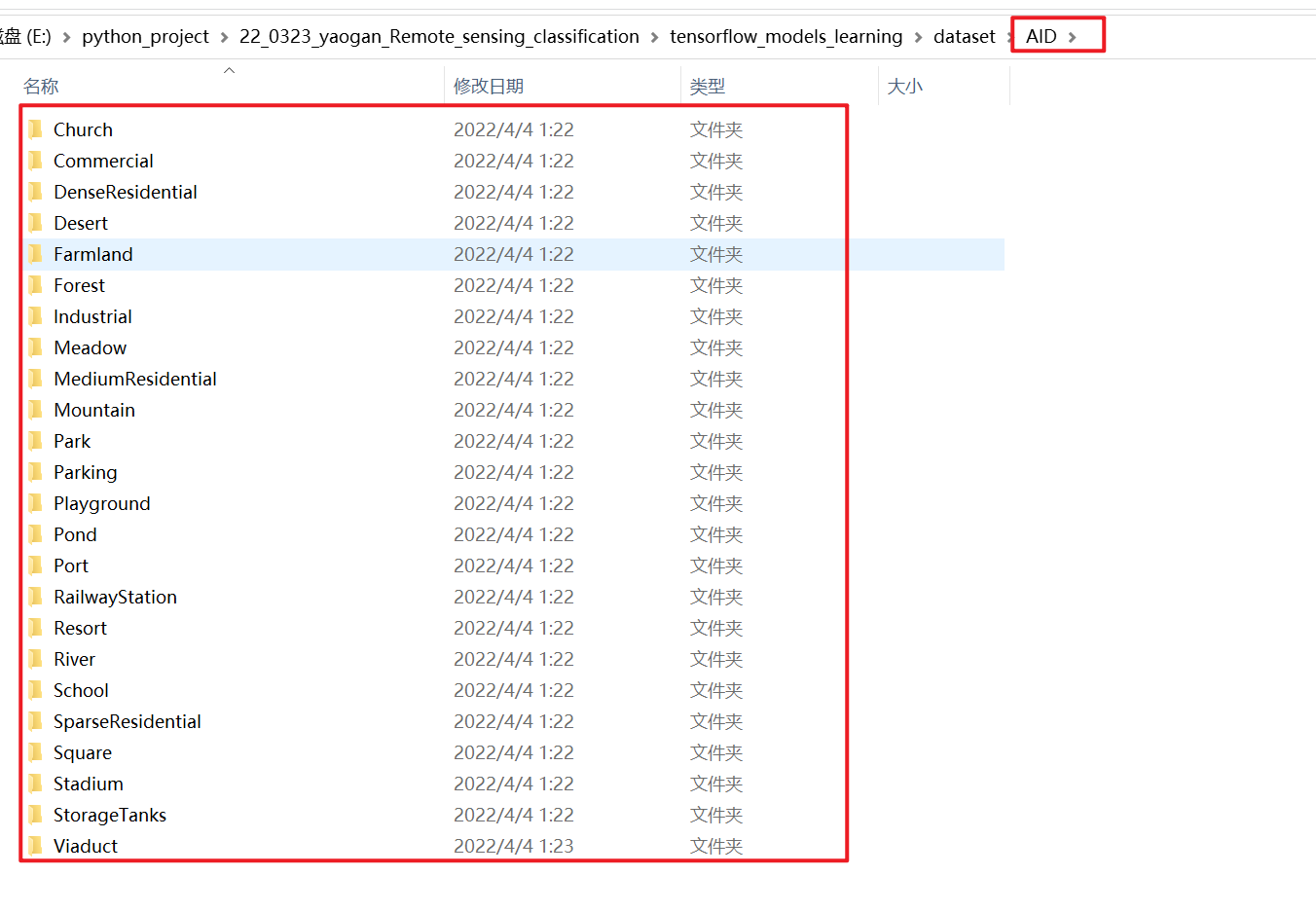Click the Commercial folder name
The width and height of the screenshot is (1316, 912).
click(x=103, y=161)
